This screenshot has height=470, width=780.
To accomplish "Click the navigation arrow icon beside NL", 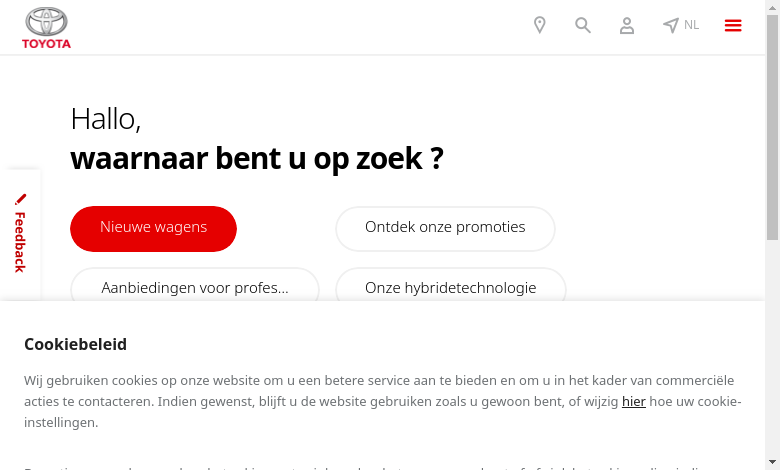I will click(x=671, y=25).
